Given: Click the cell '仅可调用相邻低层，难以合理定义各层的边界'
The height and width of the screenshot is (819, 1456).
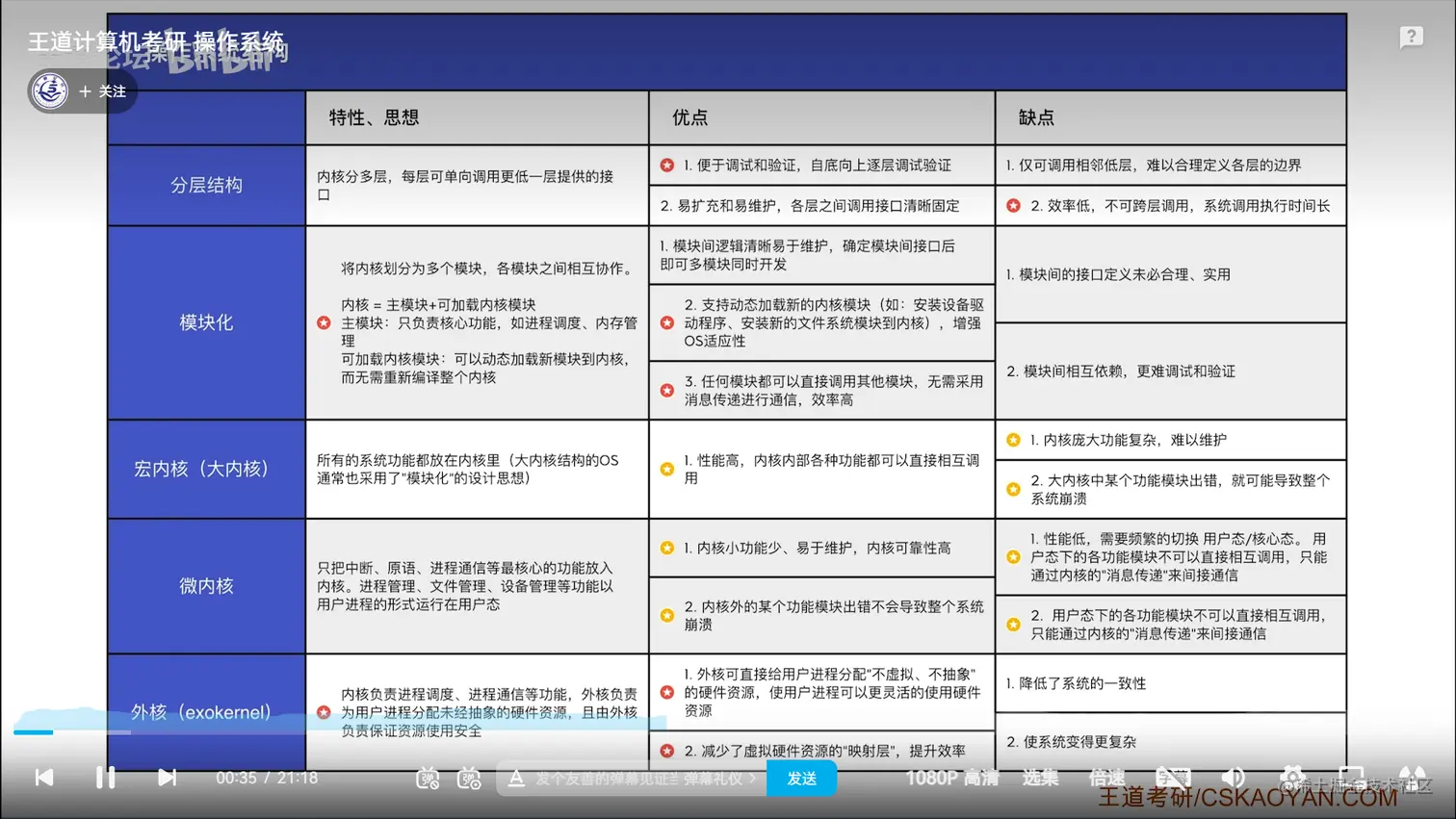Looking at the screenshot, I should (x=1170, y=165).
